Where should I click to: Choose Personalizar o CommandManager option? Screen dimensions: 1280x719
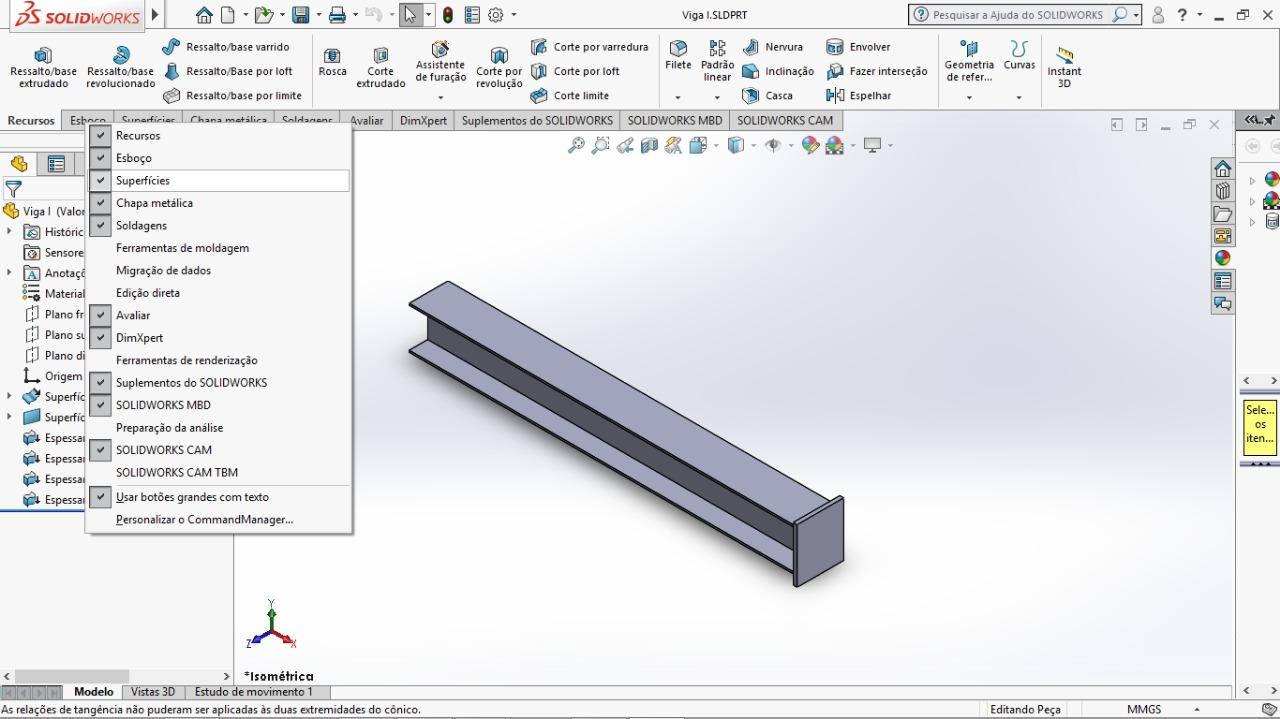pos(204,520)
